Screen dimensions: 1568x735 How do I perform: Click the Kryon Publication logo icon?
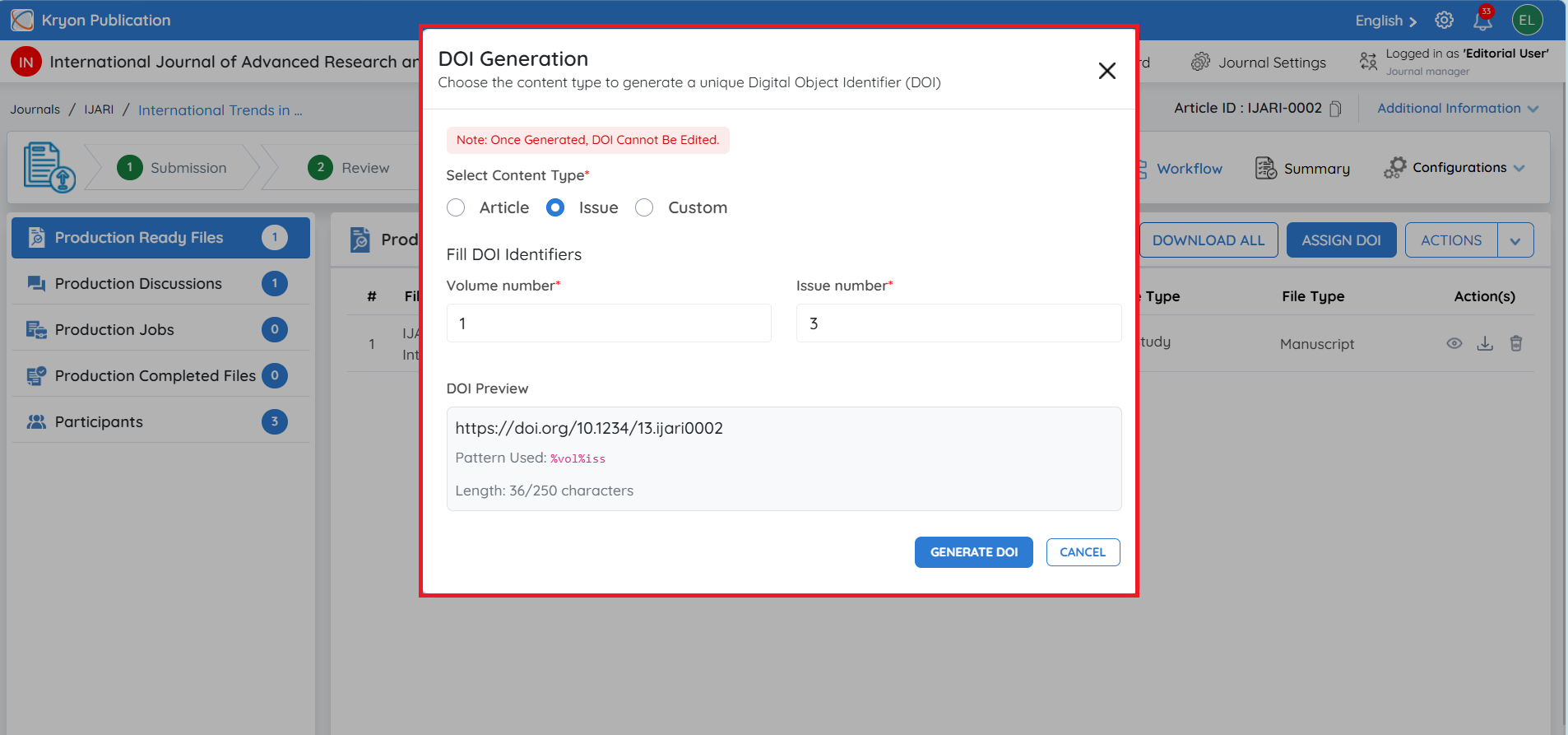22,20
